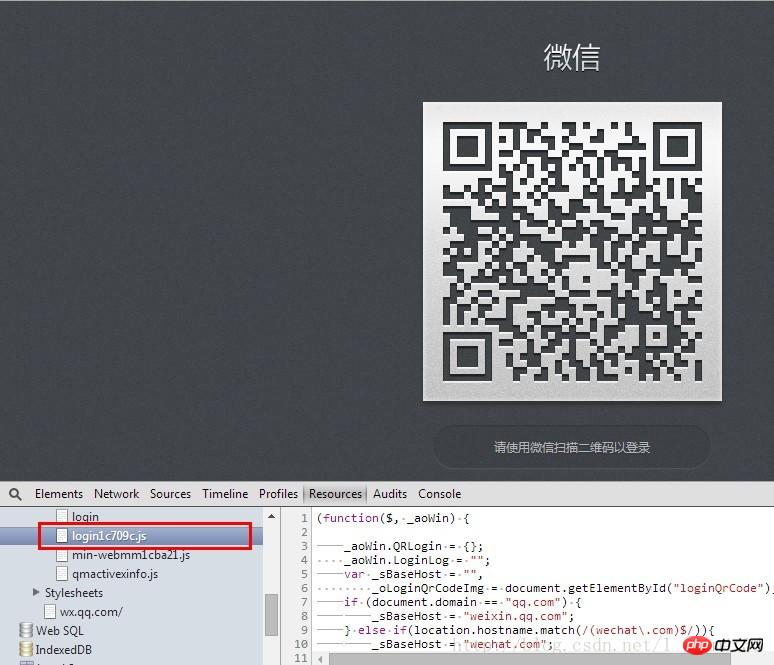Click the 微信 title heading
The width and height of the screenshot is (774, 665).
pyautogui.click(x=572, y=57)
